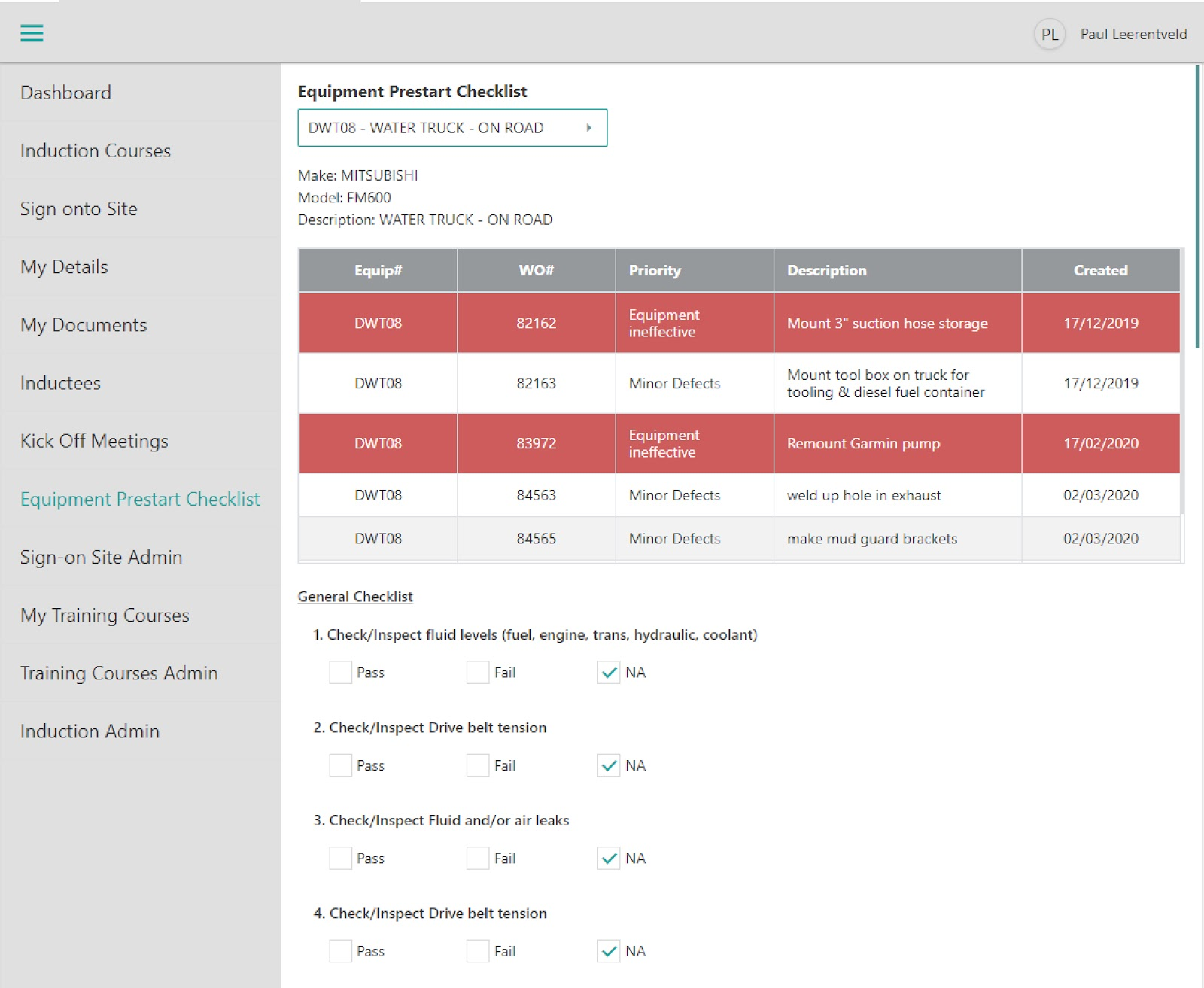Click the General Checklist underlined heading
The height and width of the screenshot is (988, 1204).
coord(355,597)
